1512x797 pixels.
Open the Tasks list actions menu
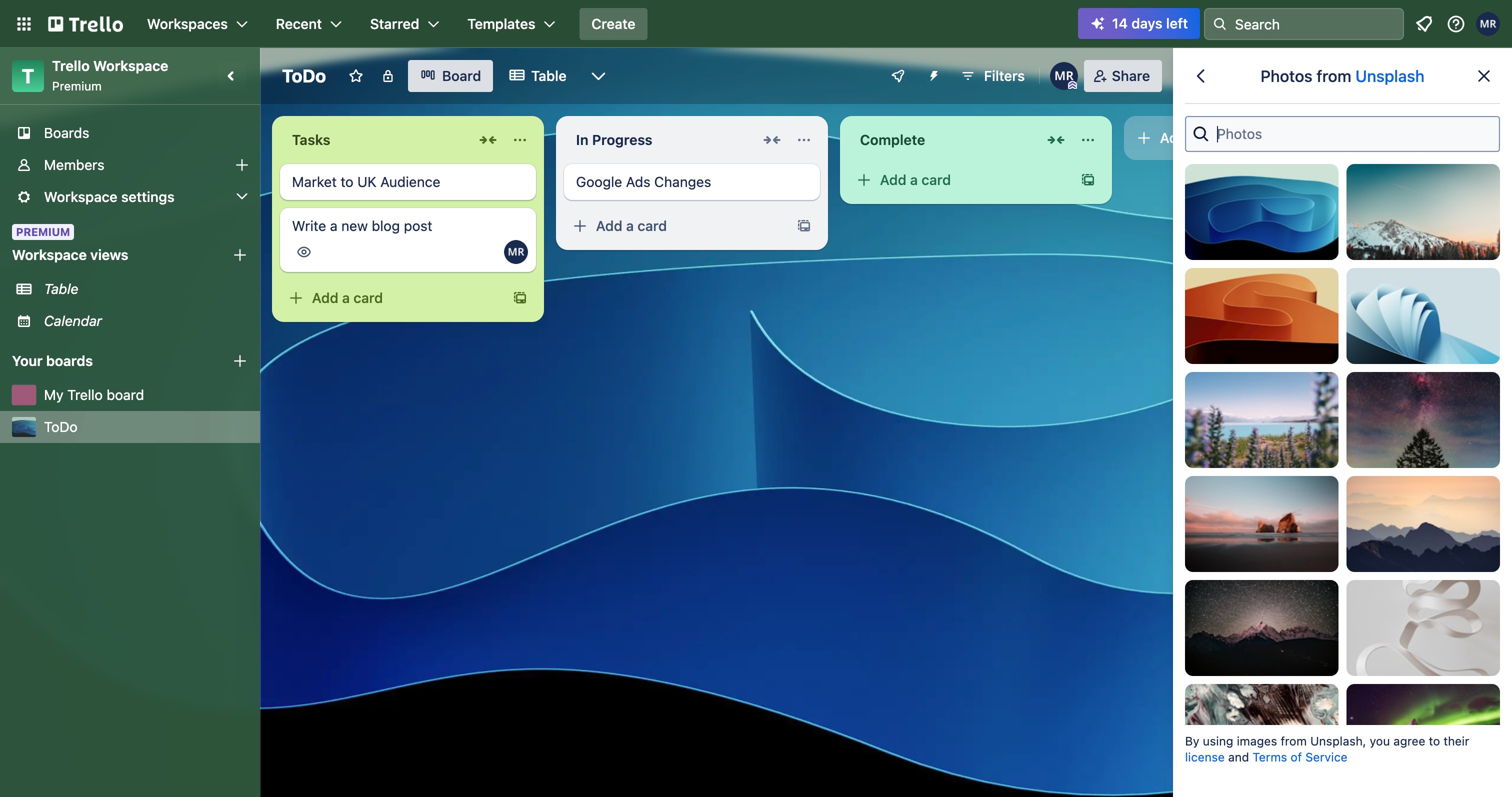pyautogui.click(x=519, y=139)
